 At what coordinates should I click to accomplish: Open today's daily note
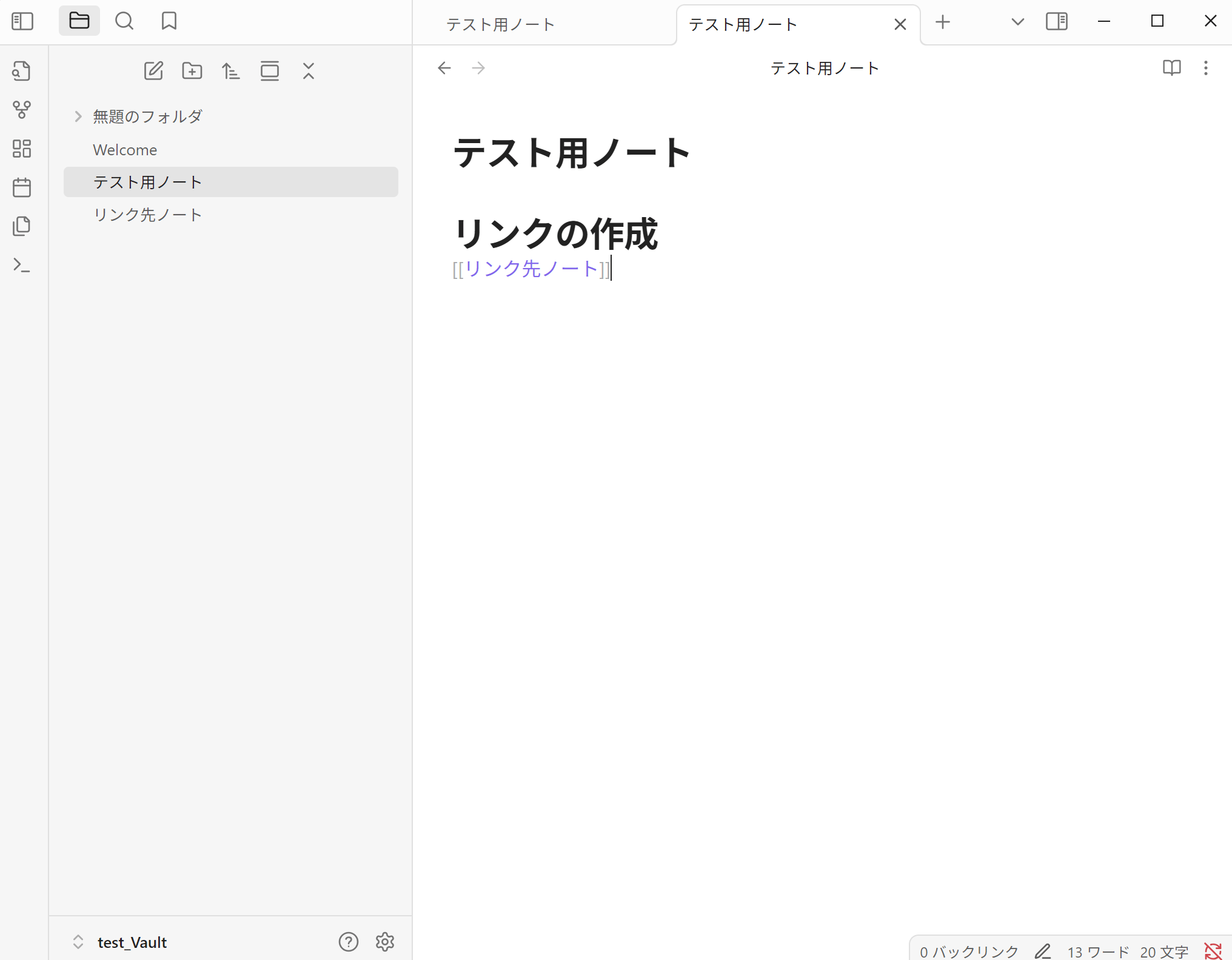pyautogui.click(x=22, y=187)
